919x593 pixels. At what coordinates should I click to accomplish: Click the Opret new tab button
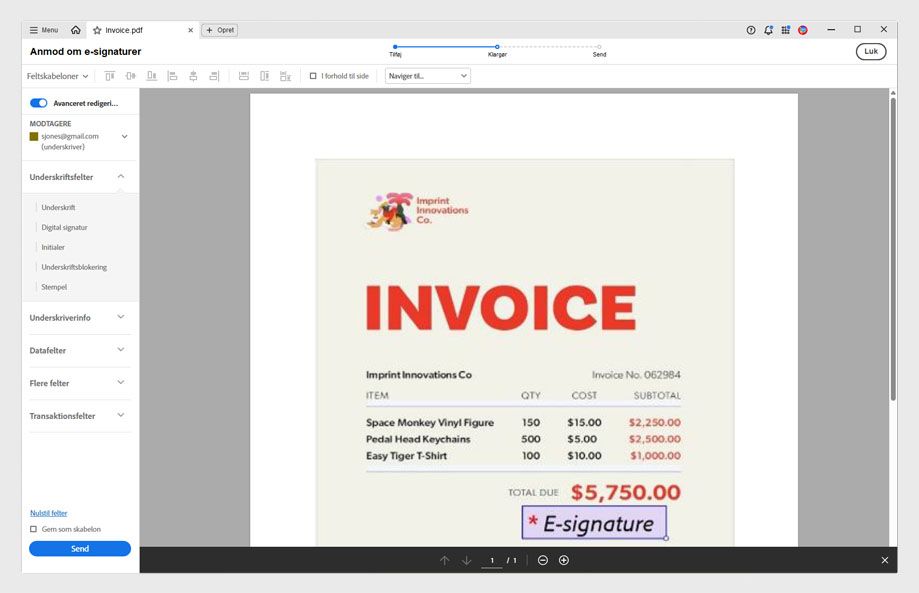[x=220, y=30]
